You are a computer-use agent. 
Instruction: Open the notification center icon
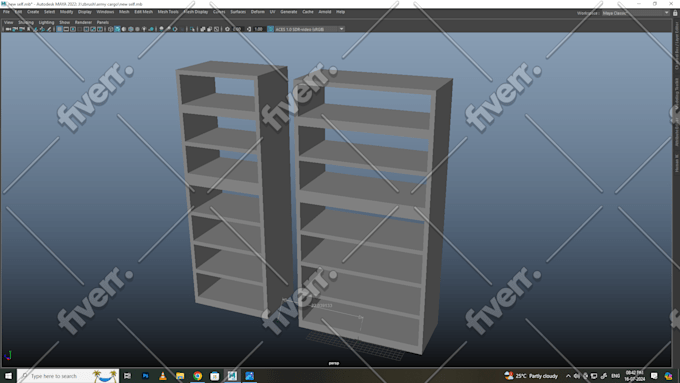(654, 376)
